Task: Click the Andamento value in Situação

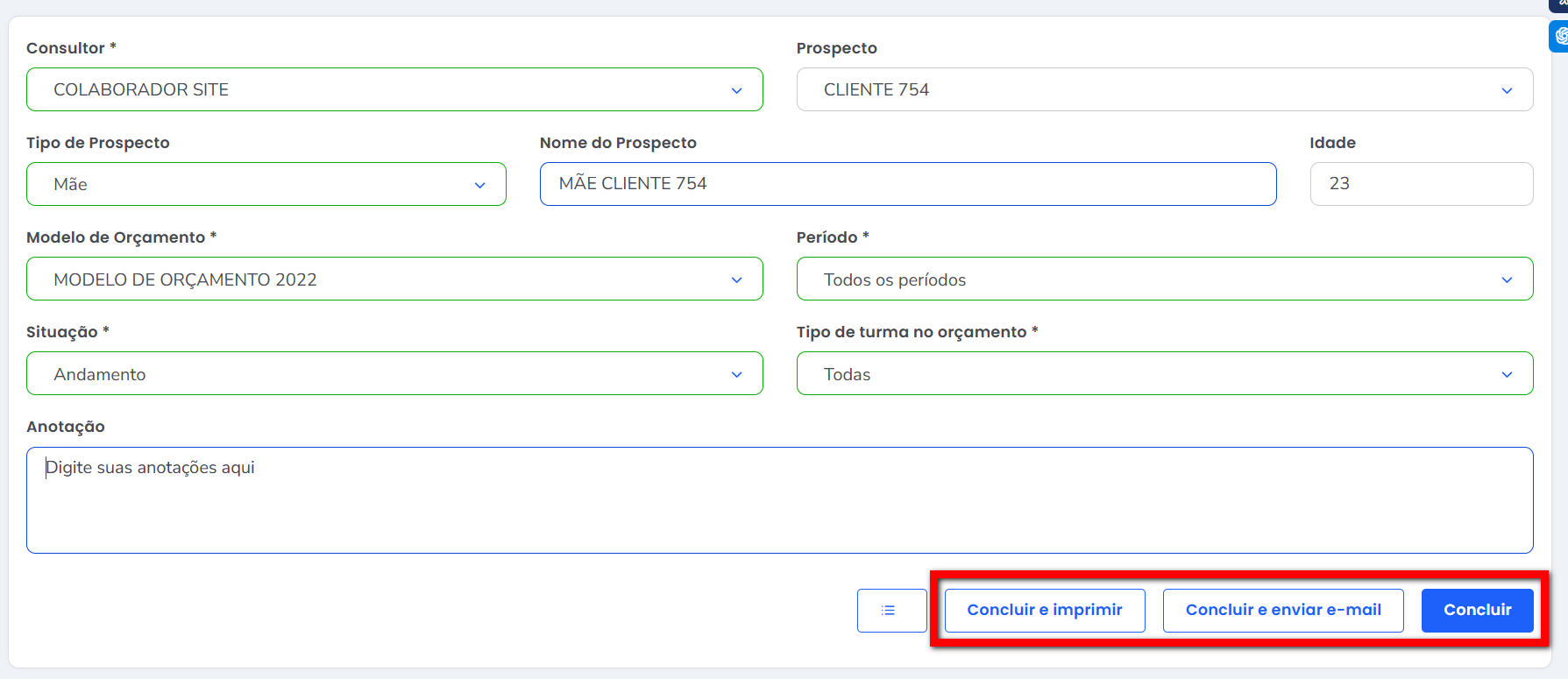Action: (x=100, y=374)
